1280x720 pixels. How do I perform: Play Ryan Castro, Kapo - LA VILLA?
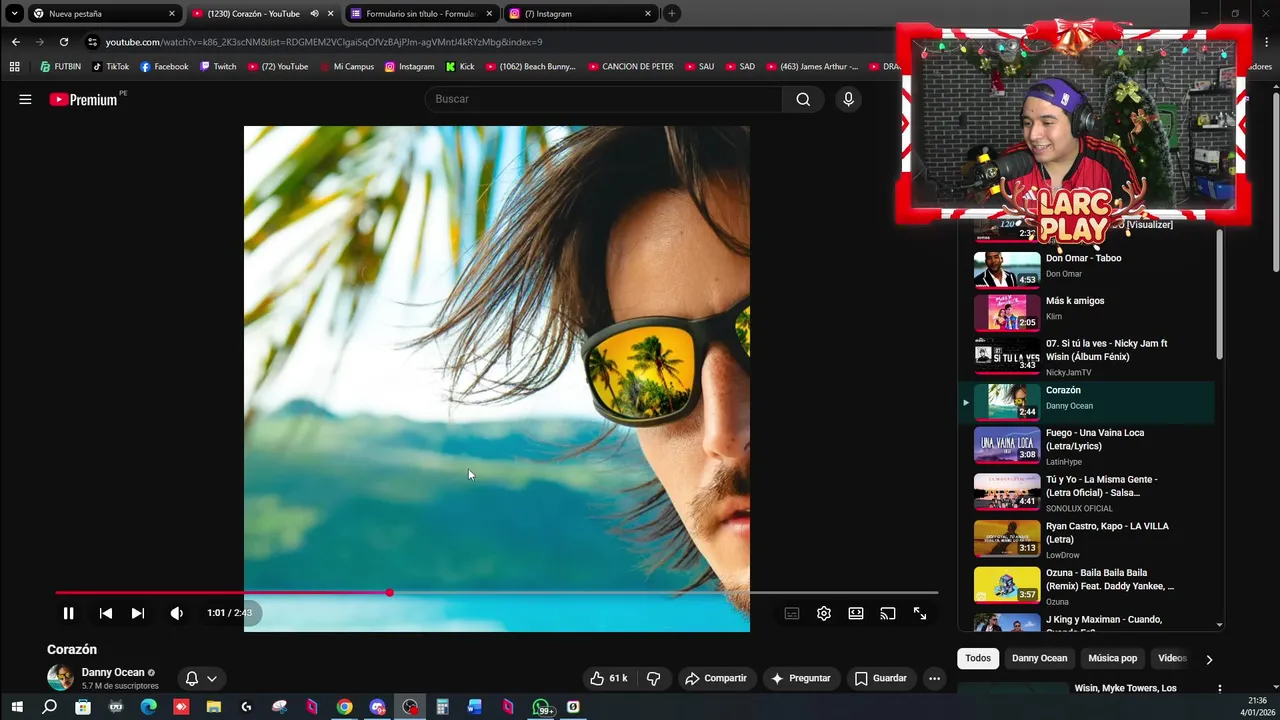(1086, 539)
